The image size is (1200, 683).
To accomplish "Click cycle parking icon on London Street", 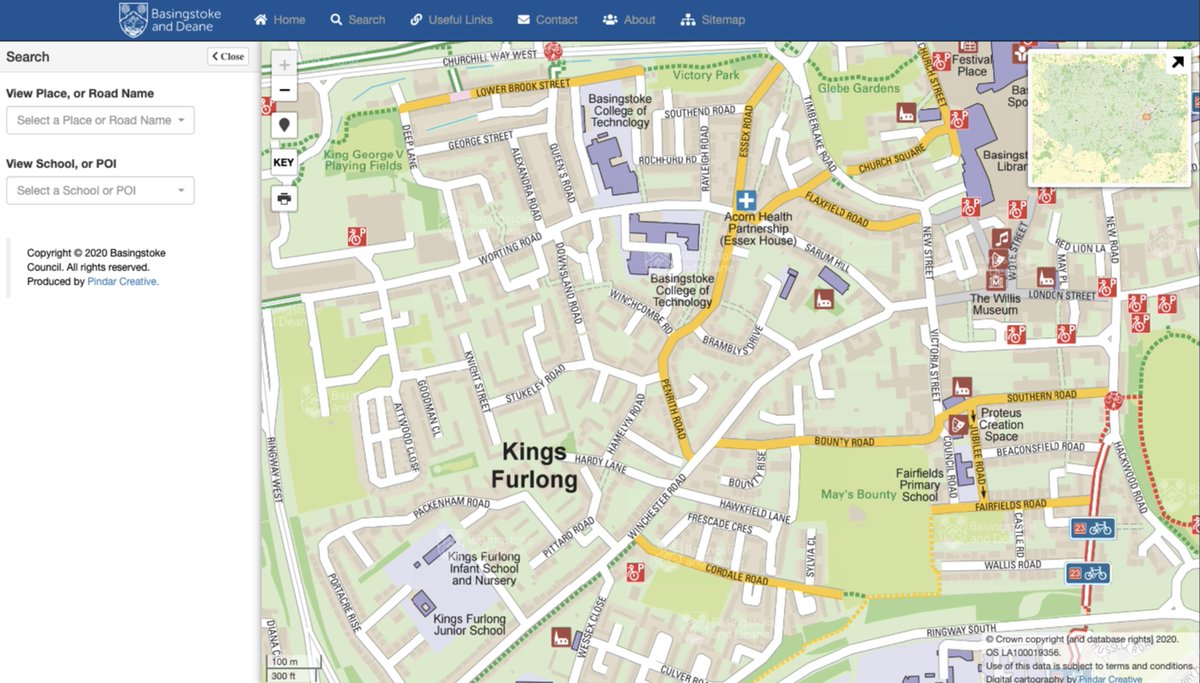I will 1107,287.
